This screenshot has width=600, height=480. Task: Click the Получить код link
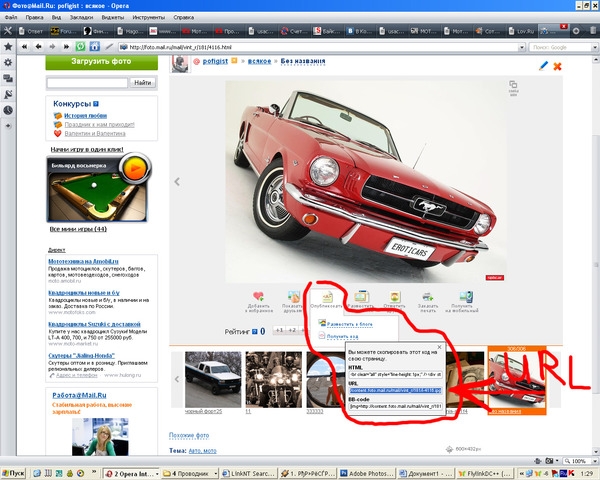342,336
